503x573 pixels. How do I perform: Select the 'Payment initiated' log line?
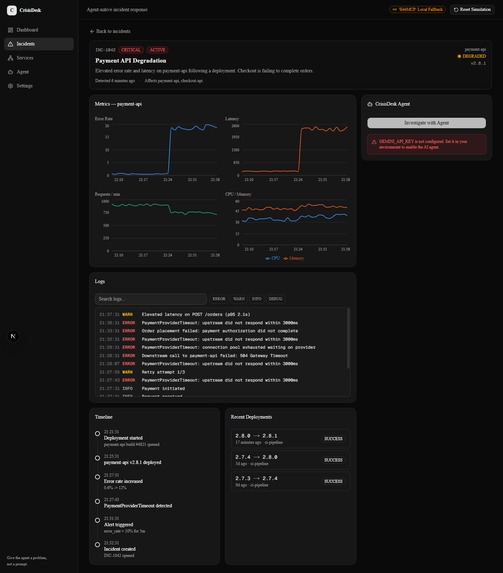coord(221,388)
